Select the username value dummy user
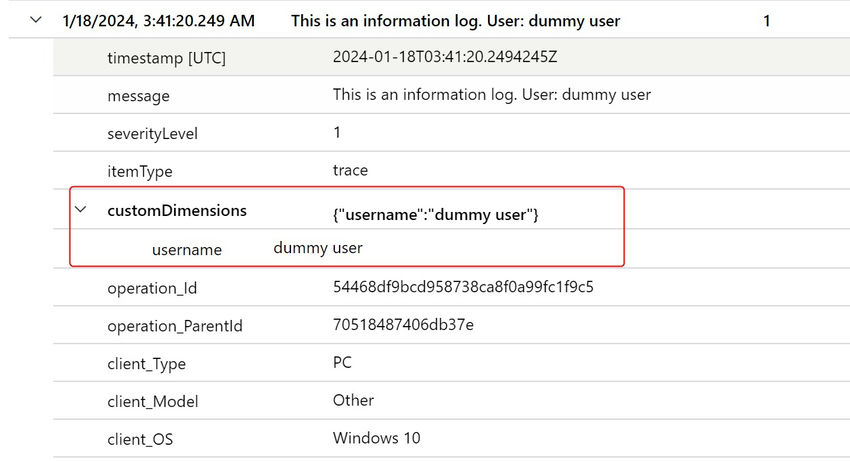 point(318,248)
